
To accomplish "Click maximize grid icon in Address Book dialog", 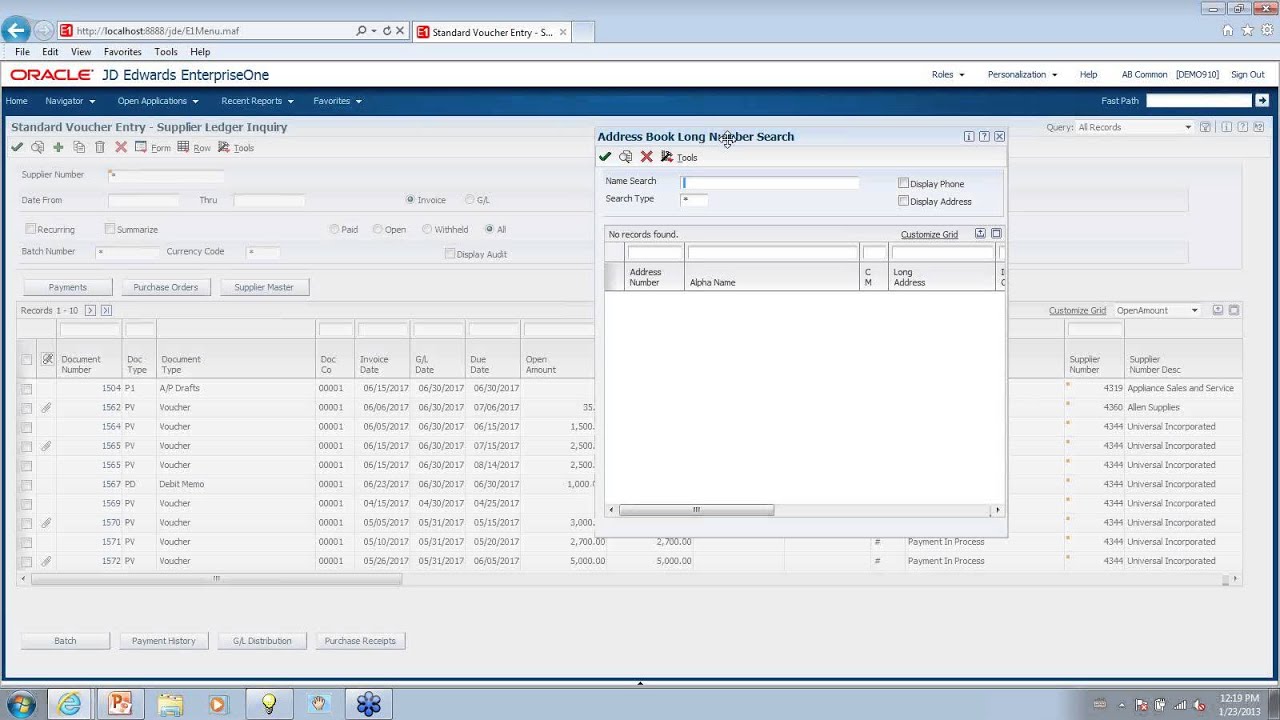I will [996, 234].
